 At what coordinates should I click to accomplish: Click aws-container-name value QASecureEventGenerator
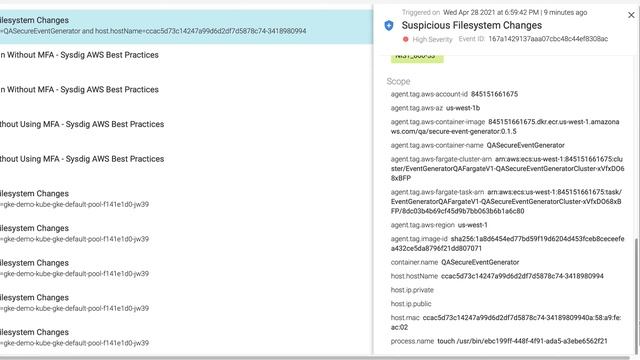tap(525, 145)
